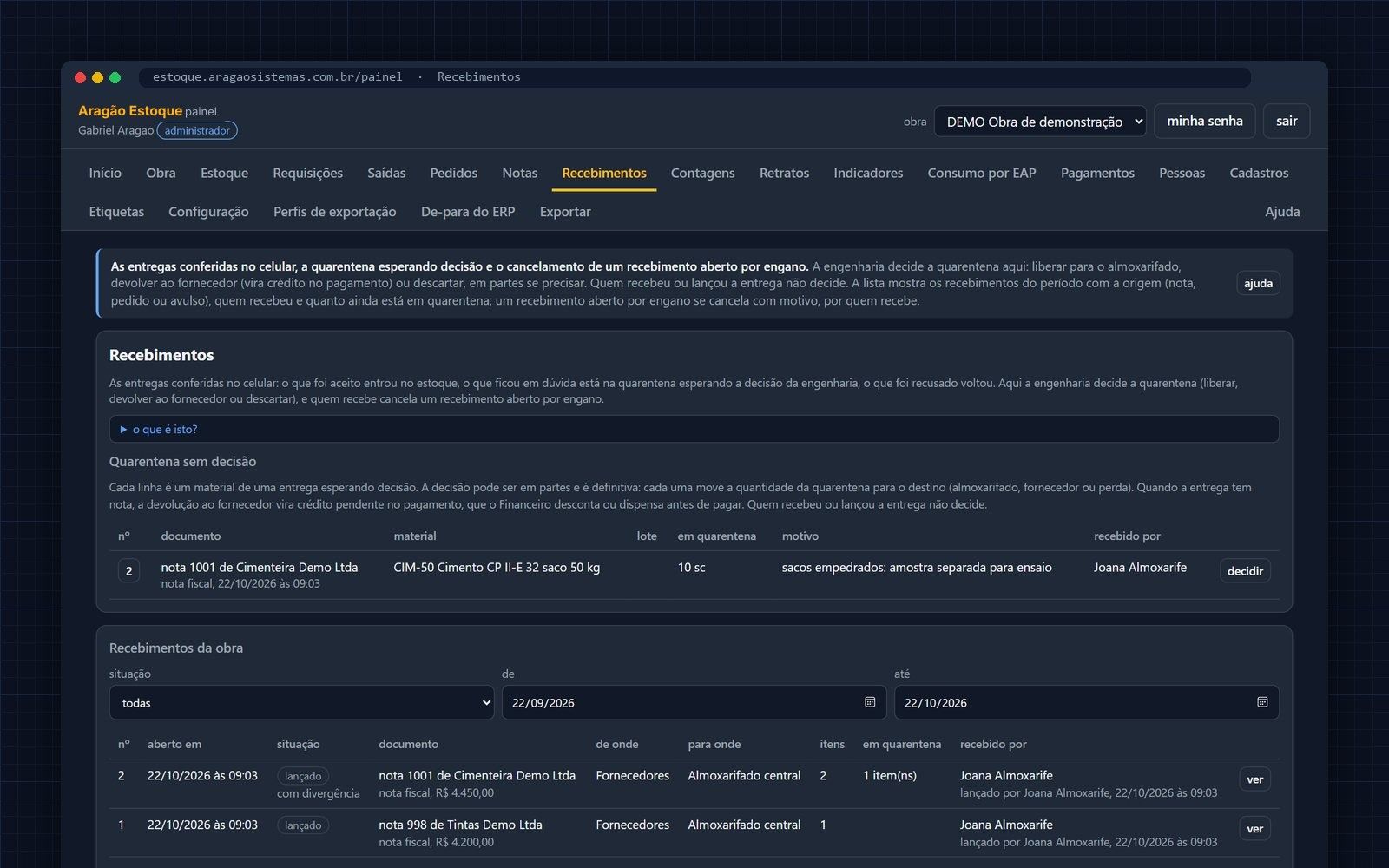The image size is (1389, 868).
Task: Click the 'administrador' role badge
Action: point(197,130)
